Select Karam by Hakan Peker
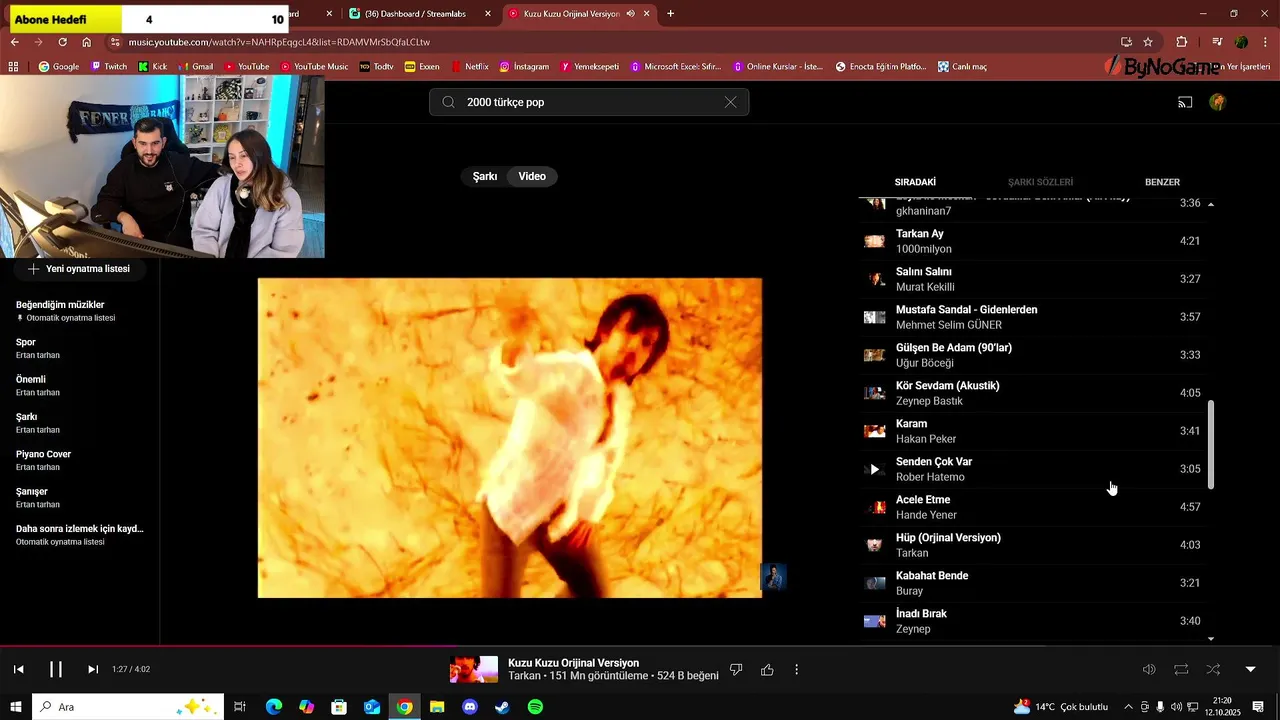 pos(1035,431)
